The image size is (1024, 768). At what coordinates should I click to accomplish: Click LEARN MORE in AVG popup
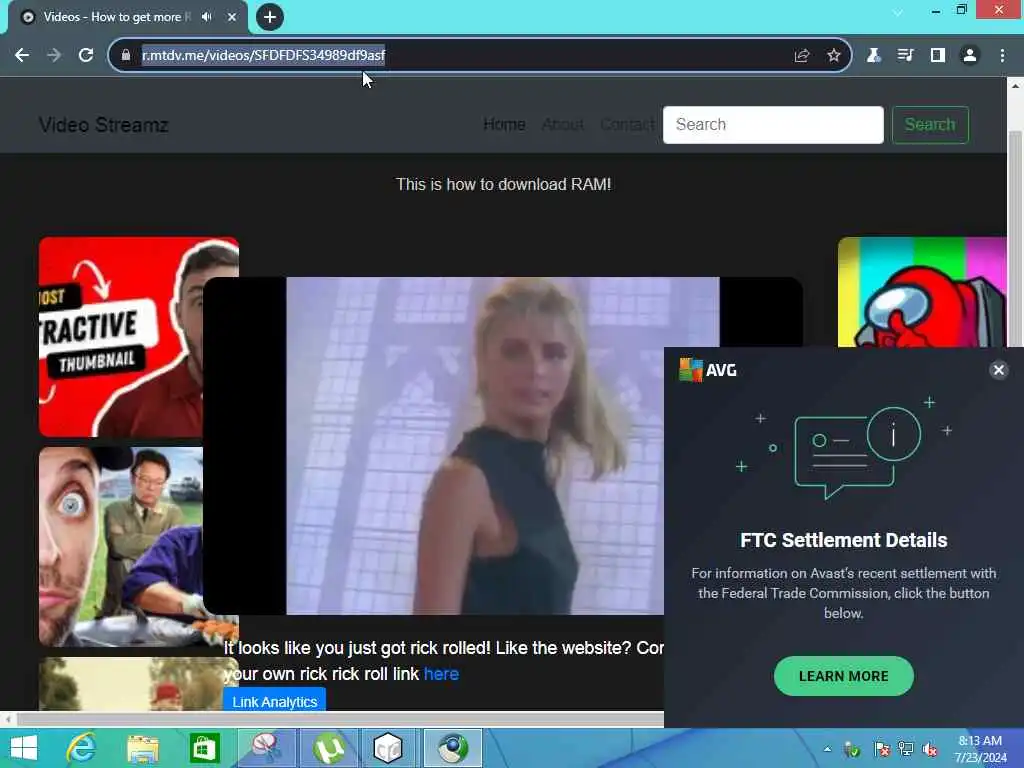tap(843, 676)
